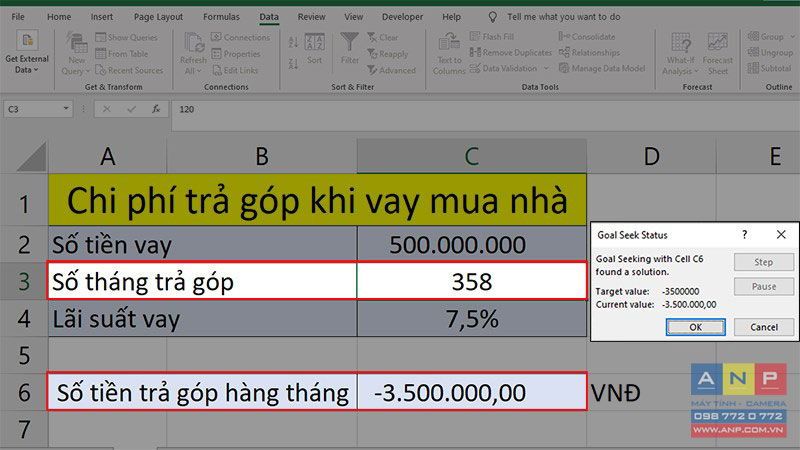Click Ungroup in Outline
The width and height of the screenshot is (800, 450).
pos(770,53)
